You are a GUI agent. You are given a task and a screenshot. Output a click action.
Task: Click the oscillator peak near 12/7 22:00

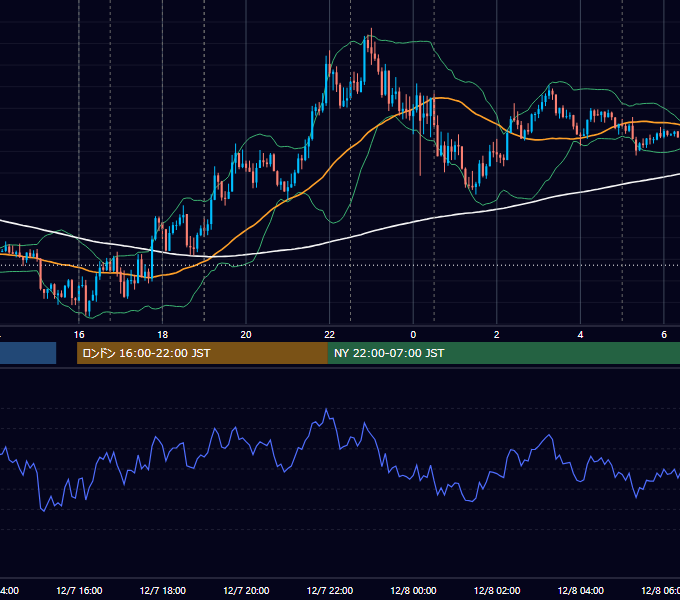(x=326, y=409)
